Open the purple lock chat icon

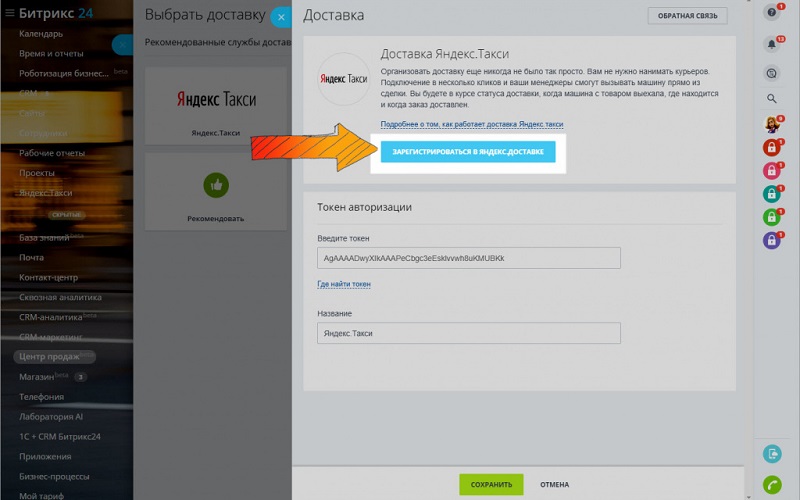pyautogui.click(x=772, y=240)
